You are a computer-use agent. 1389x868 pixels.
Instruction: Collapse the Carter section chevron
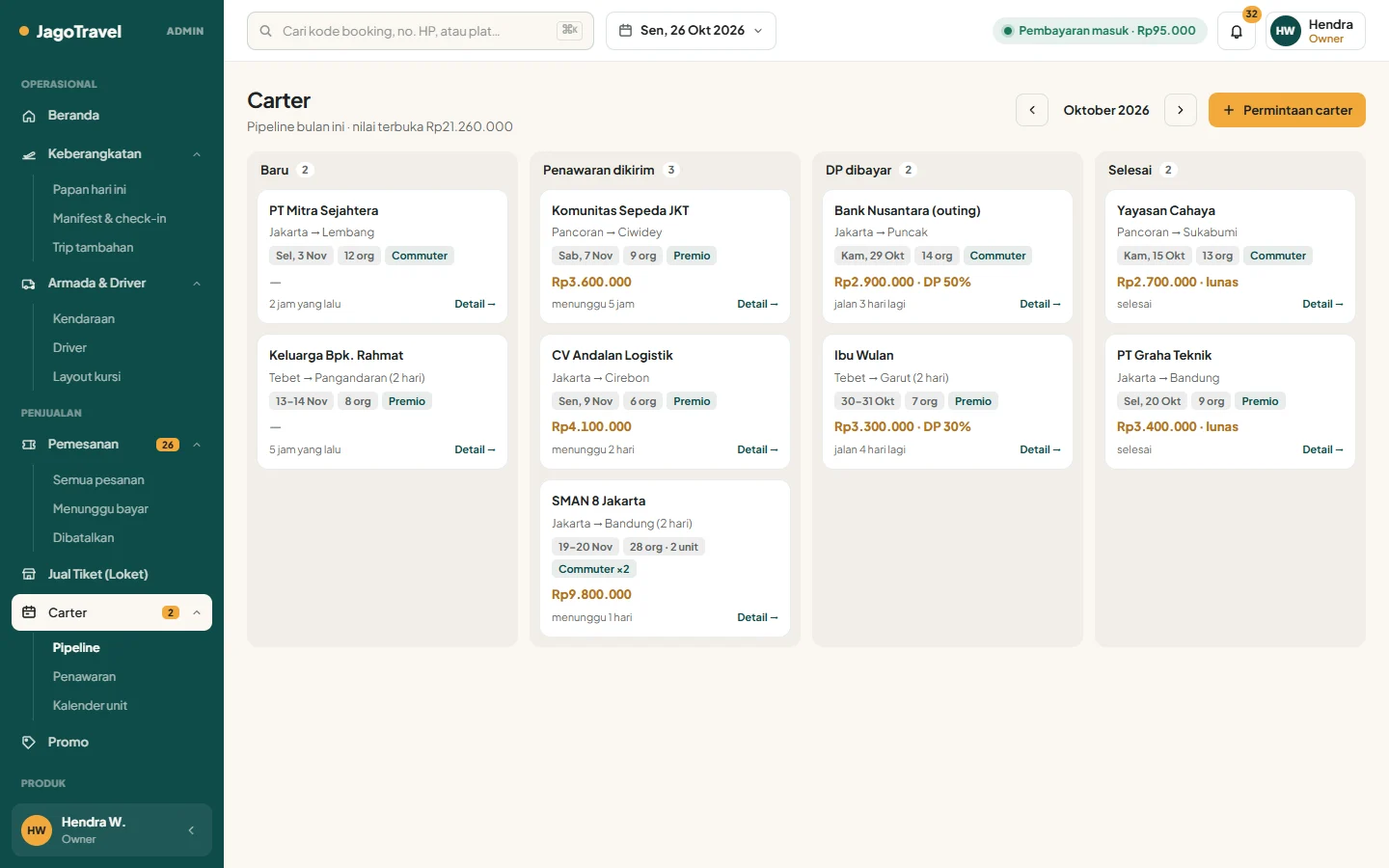coord(197,612)
